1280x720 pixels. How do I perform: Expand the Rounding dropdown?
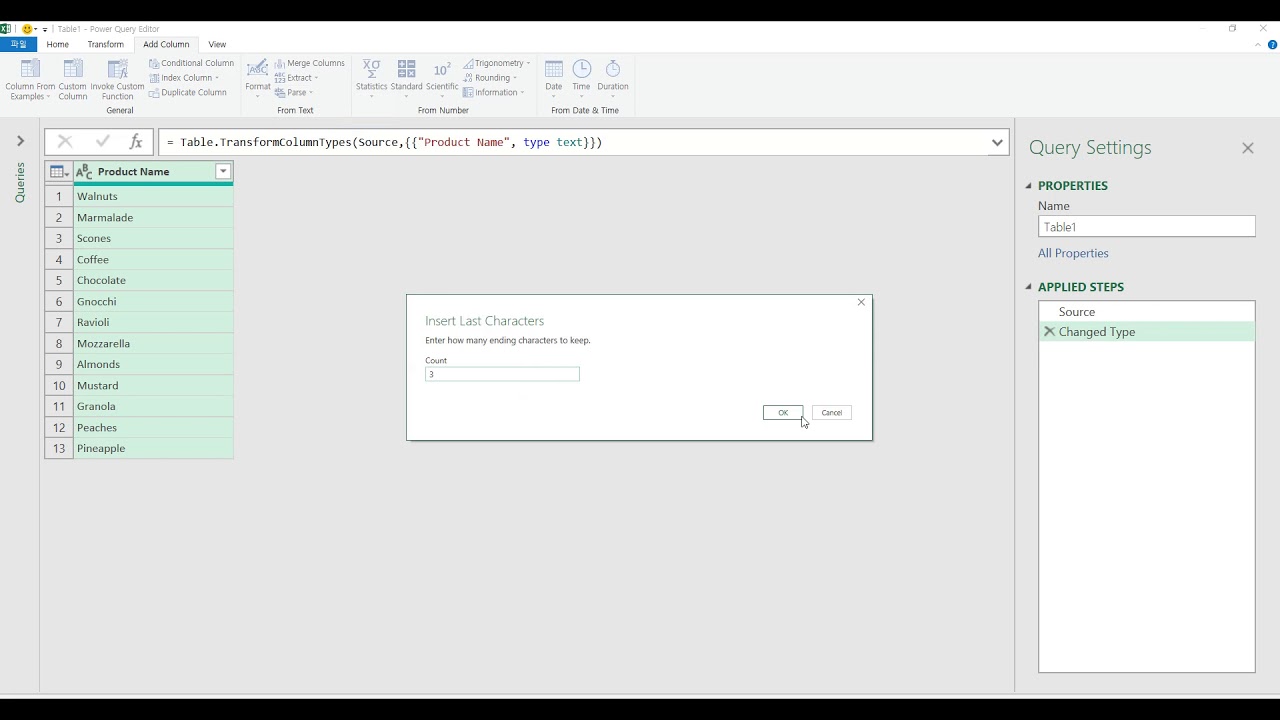[x=490, y=78]
